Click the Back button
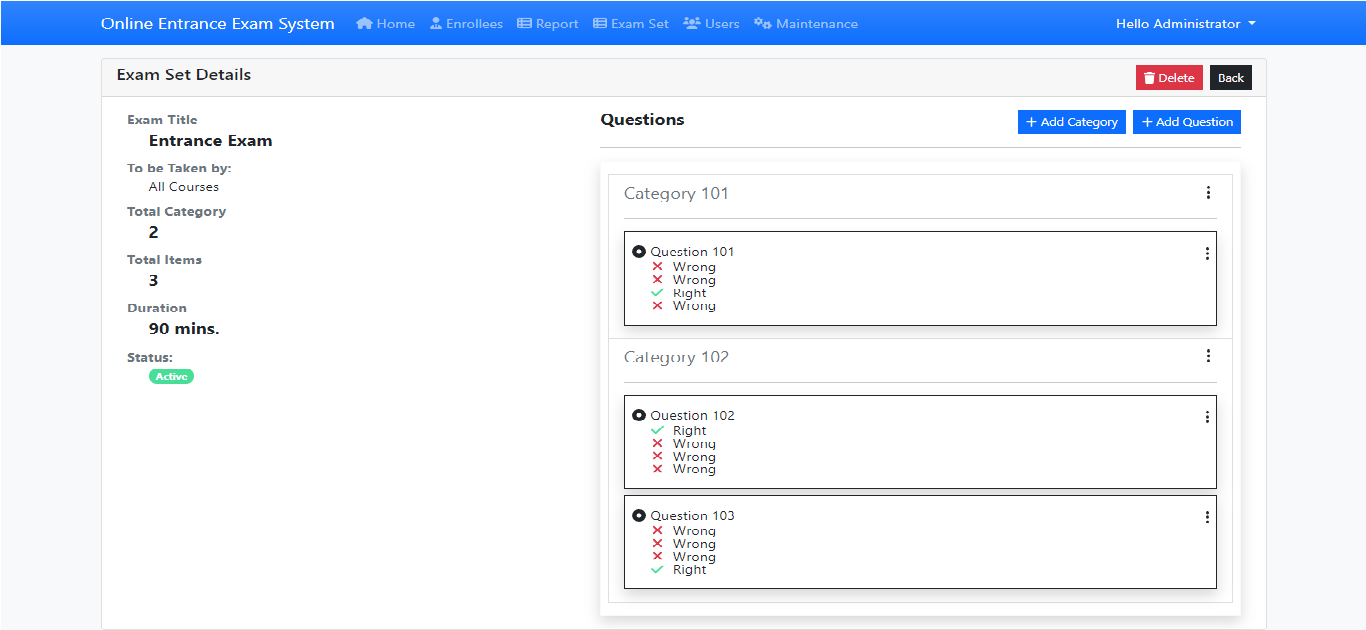This screenshot has width=1366, height=630. click(x=1231, y=78)
